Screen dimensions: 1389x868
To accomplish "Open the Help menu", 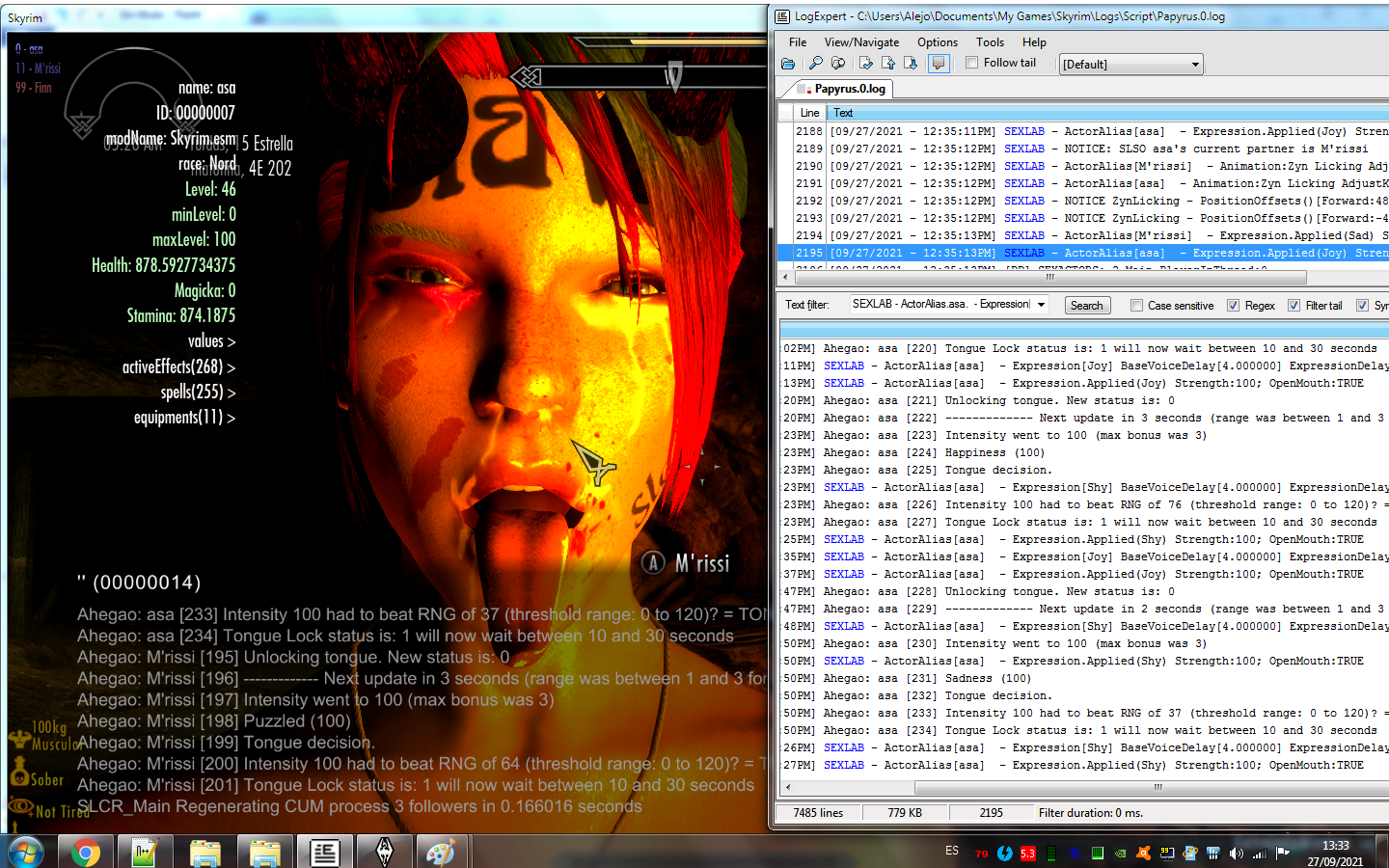I will click(1034, 42).
